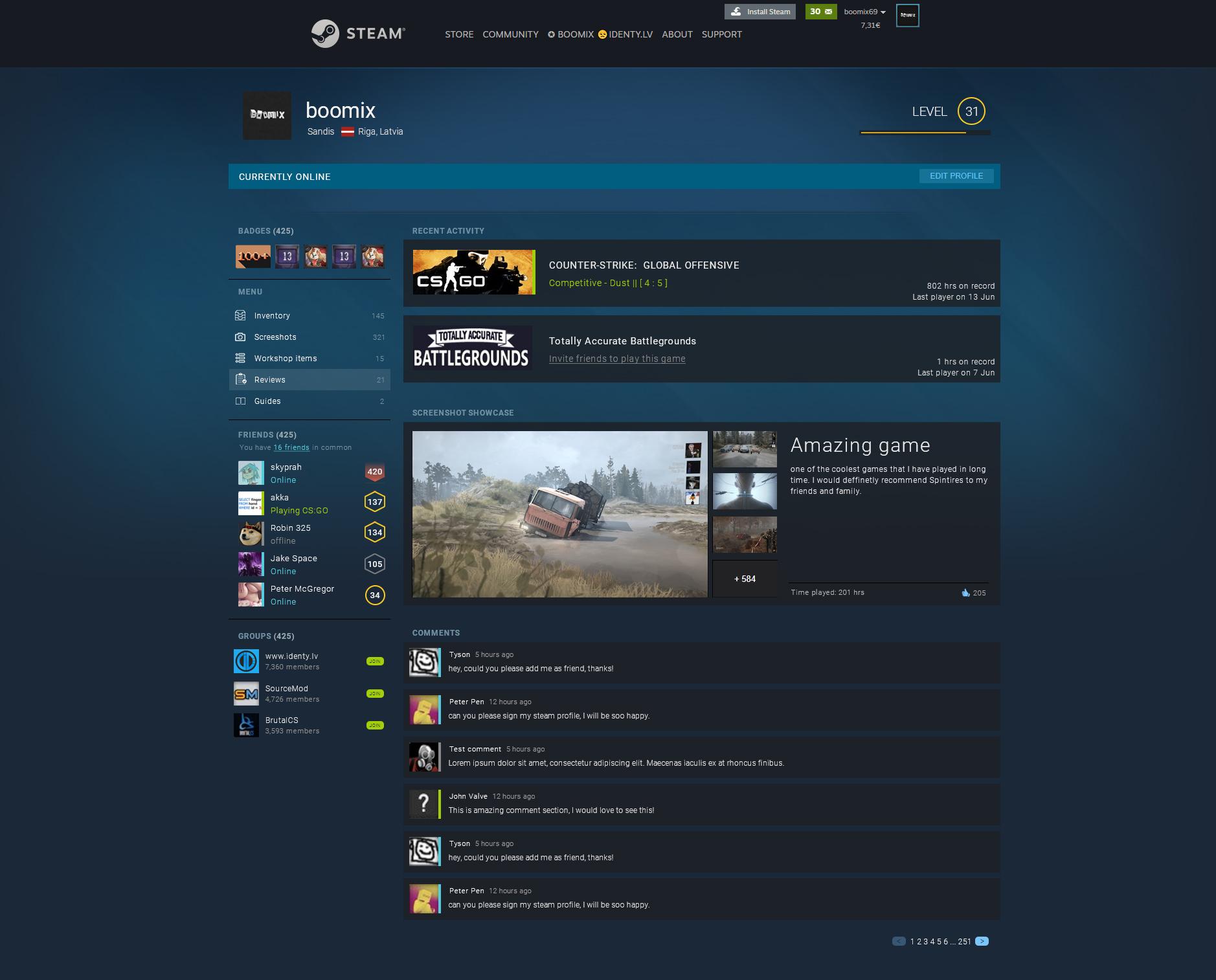
Task: Click skyprah's level 420 badge
Action: [x=375, y=473]
